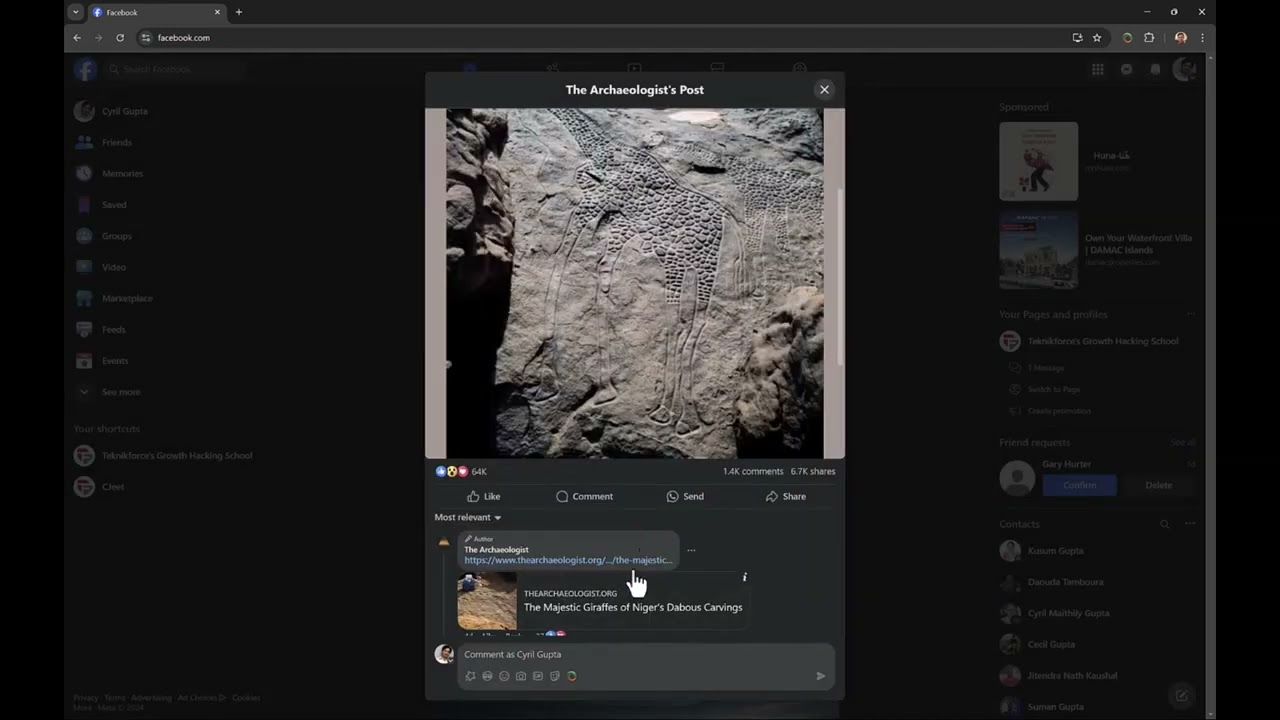Open Marketplace in the left sidebar
Image resolution: width=1280 pixels, height=720 pixels.
point(113,298)
